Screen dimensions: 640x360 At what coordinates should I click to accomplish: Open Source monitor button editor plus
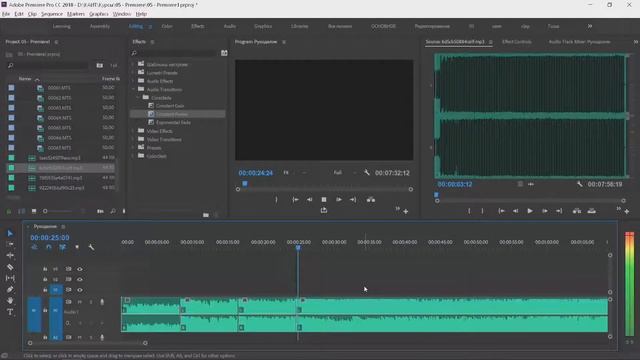[x=627, y=211]
